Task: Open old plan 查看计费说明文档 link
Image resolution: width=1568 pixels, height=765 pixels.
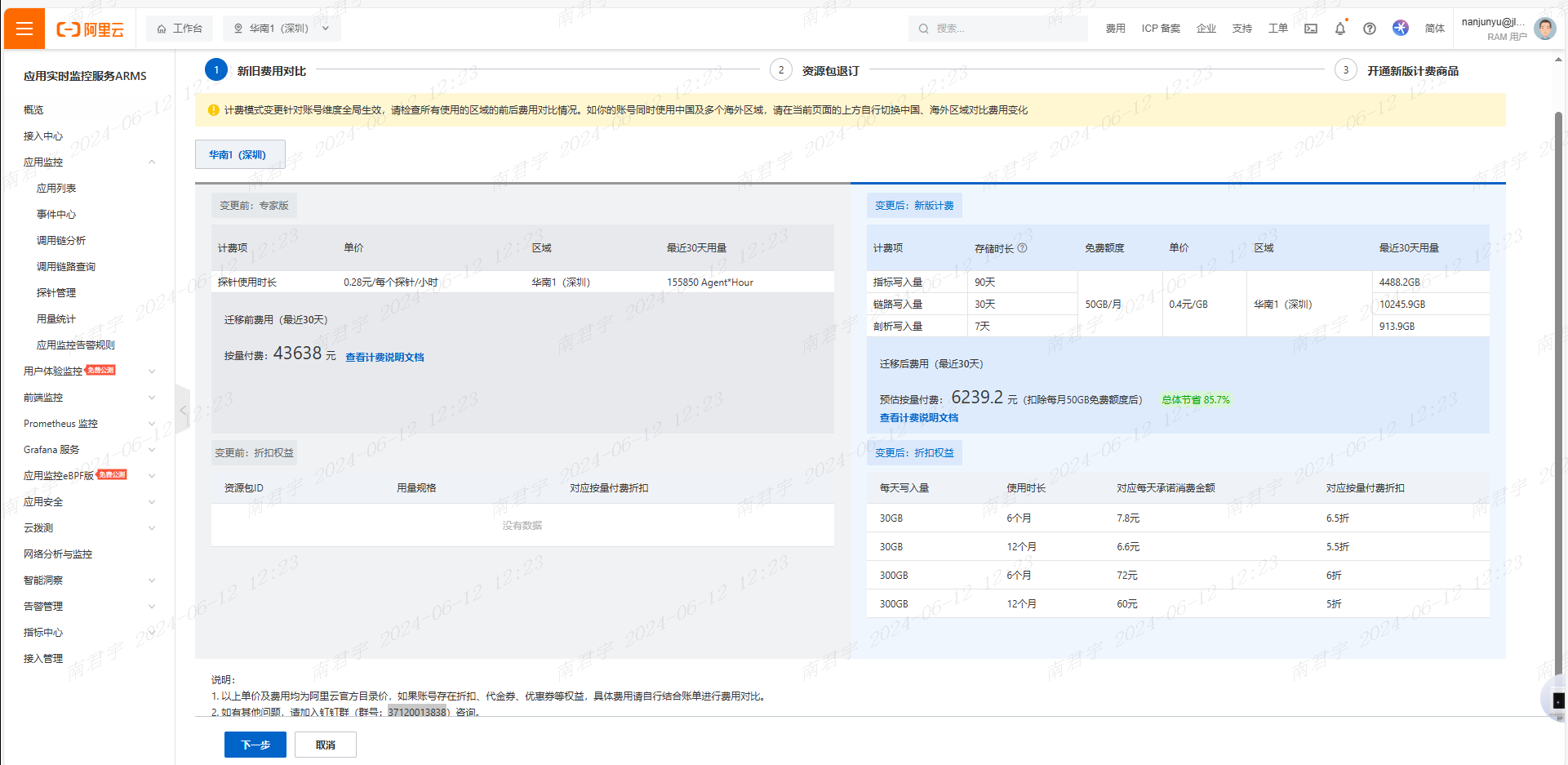Action: point(384,358)
